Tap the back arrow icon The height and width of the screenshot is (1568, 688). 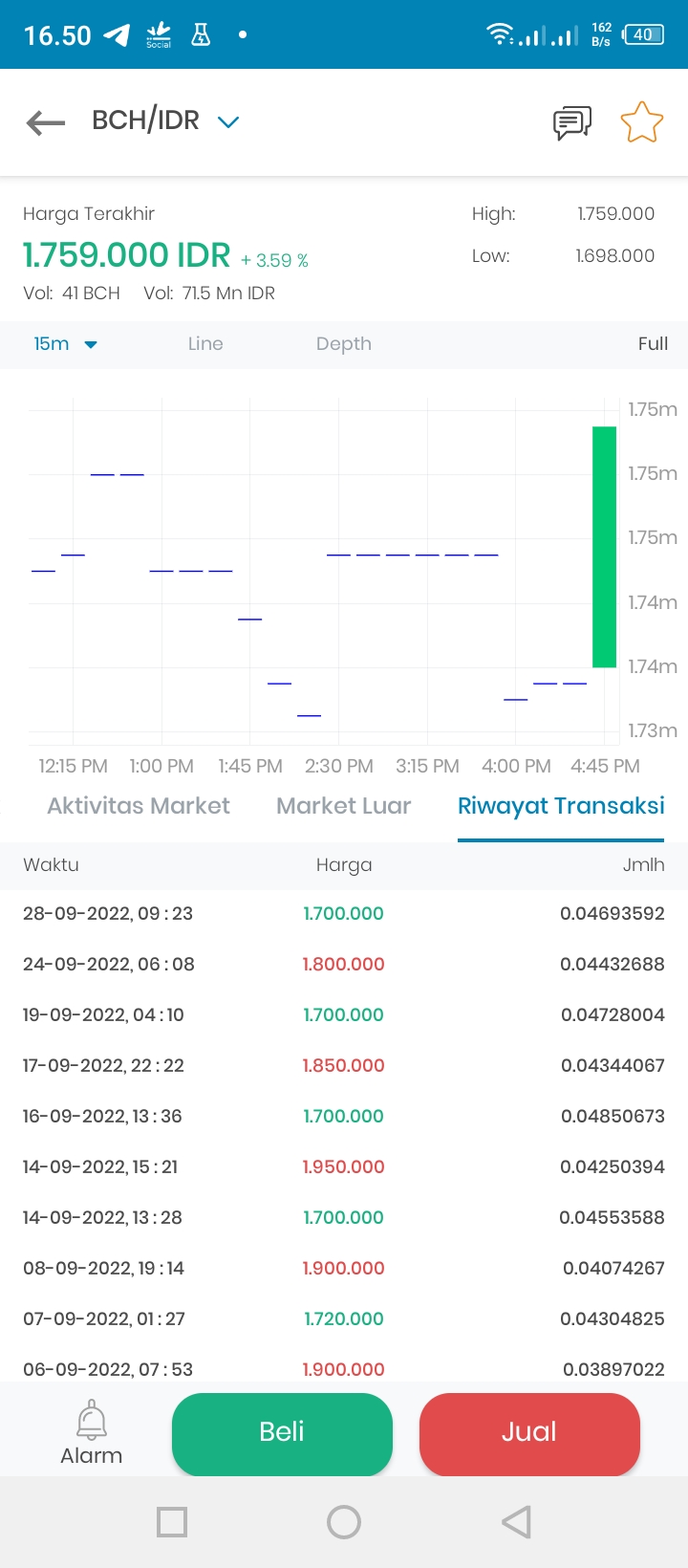[x=45, y=122]
